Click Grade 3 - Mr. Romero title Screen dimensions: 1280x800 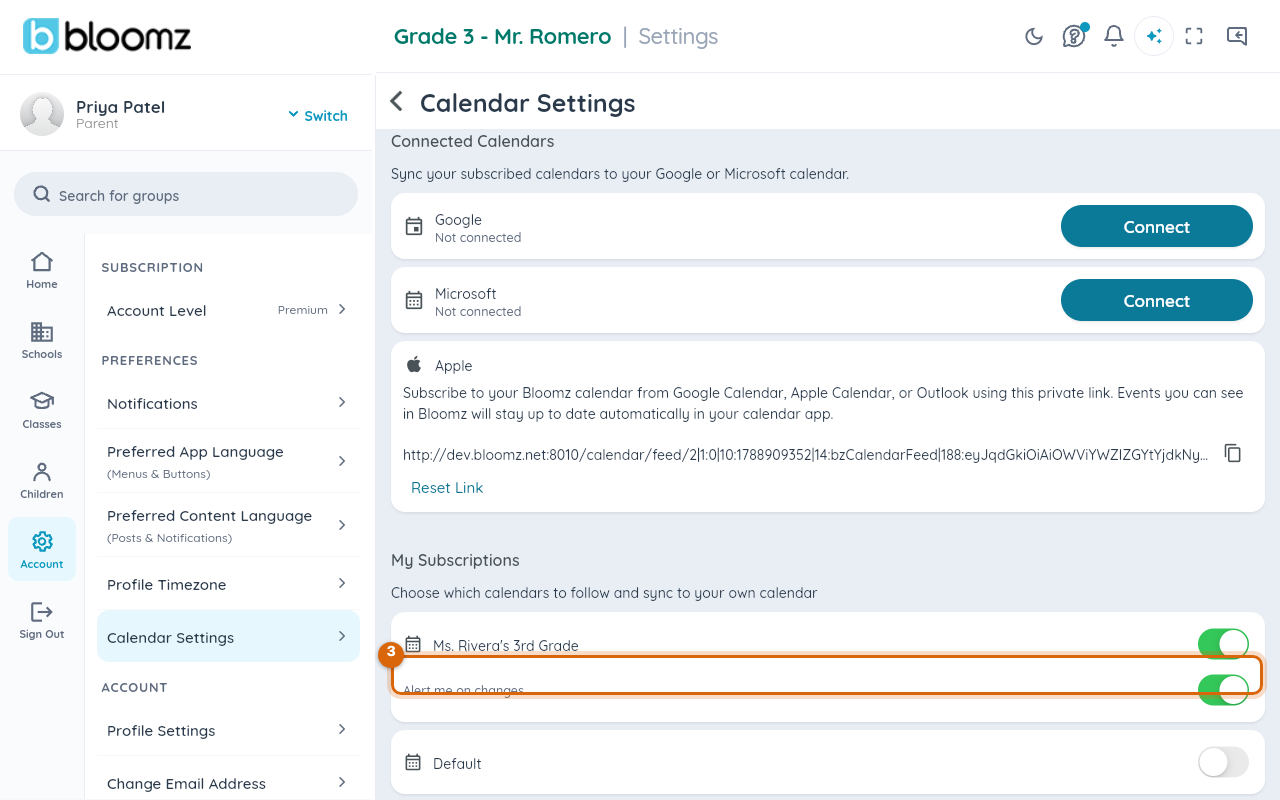pos(502,36)
